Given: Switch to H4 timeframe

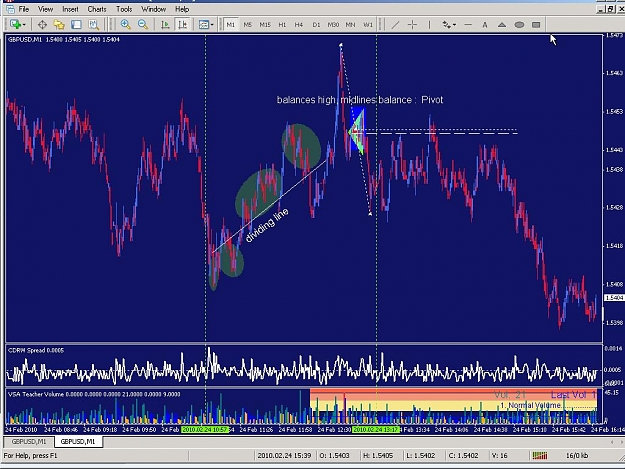Looking at the screenshot, I should [299, 25].
